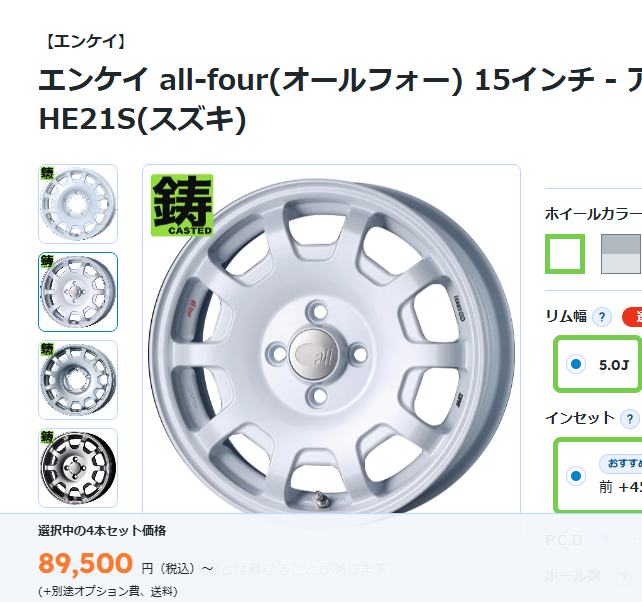Viewport: 642px width, 602px height.
Task: Click the product title heading
Action: [x=340, y=100]
